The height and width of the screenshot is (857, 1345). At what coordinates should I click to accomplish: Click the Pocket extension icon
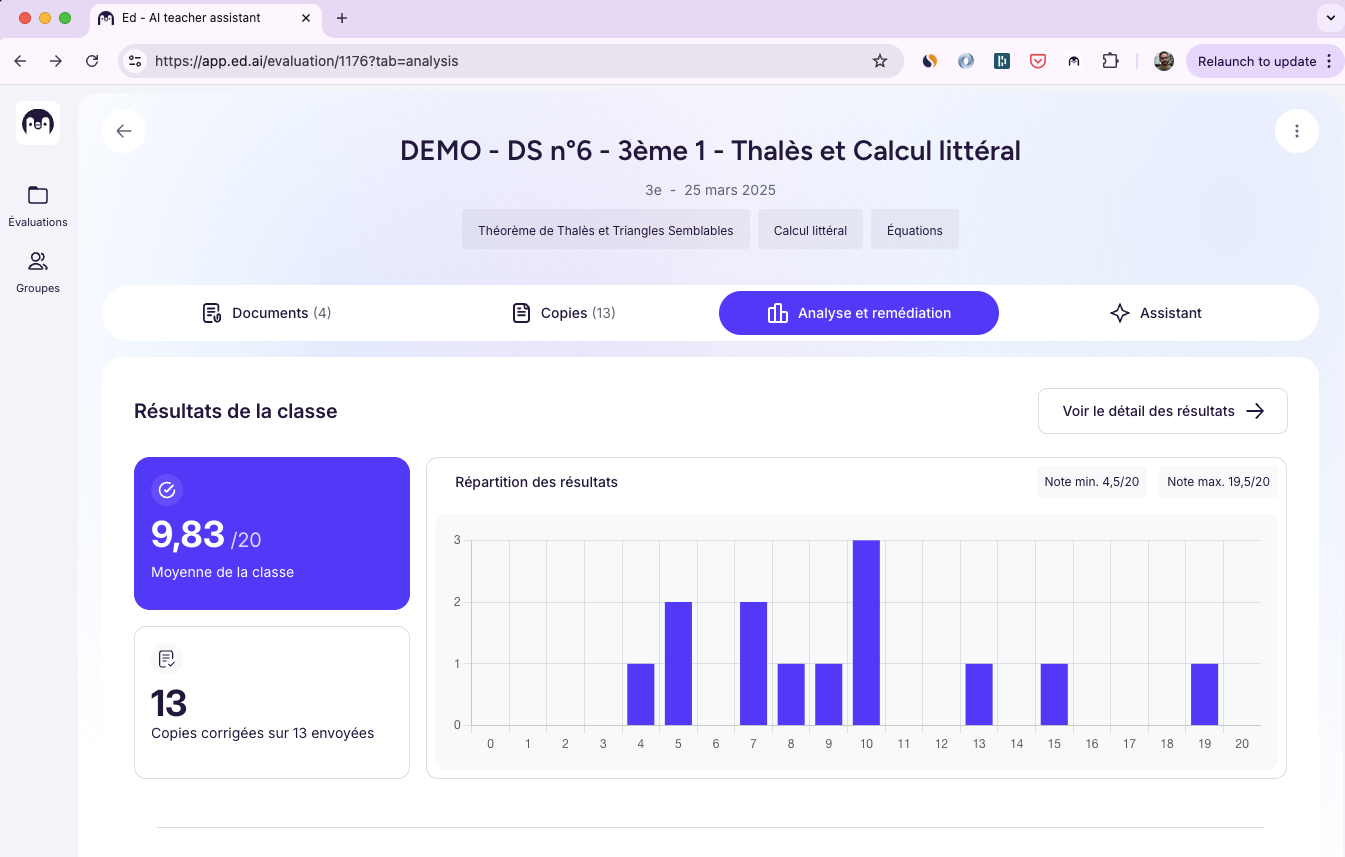tap(1038, 61)
